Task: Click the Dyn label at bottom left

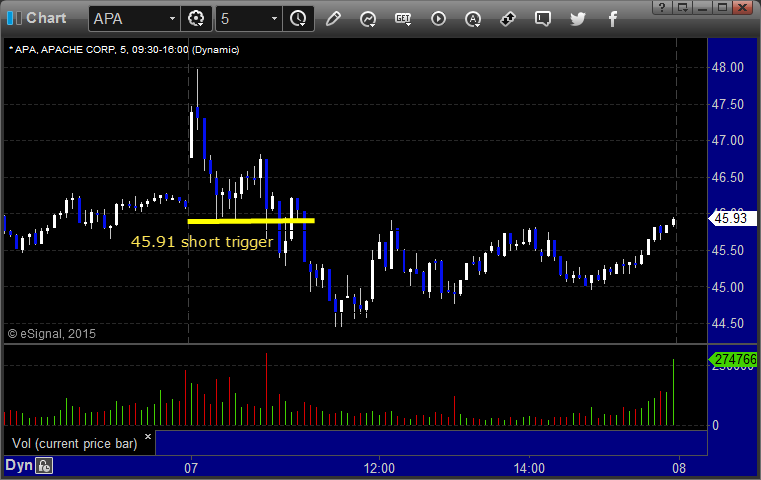Action: click(x=19, y=465)
